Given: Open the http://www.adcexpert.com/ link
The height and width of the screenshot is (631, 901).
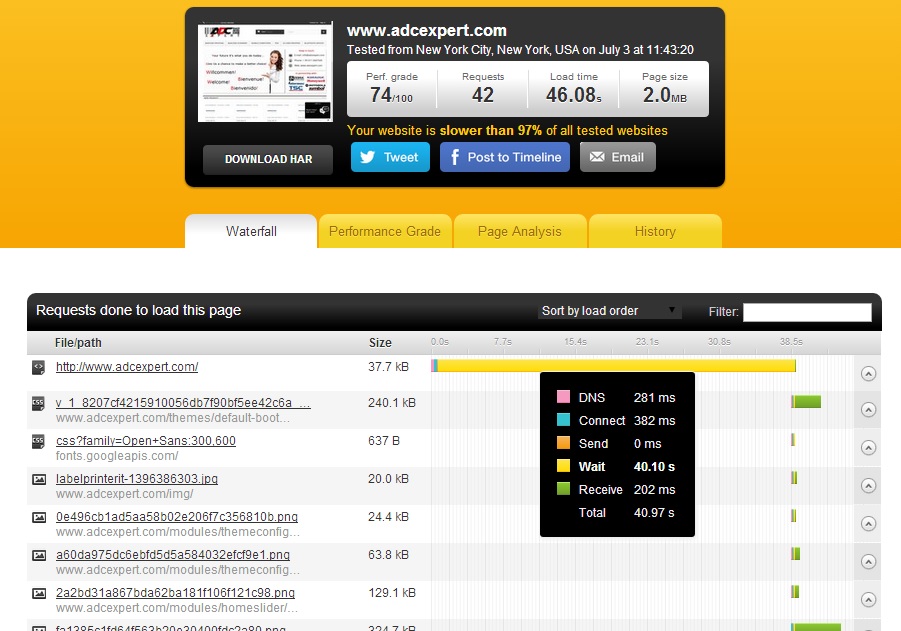Looking at the screenshot, I should tap(127, 367).
